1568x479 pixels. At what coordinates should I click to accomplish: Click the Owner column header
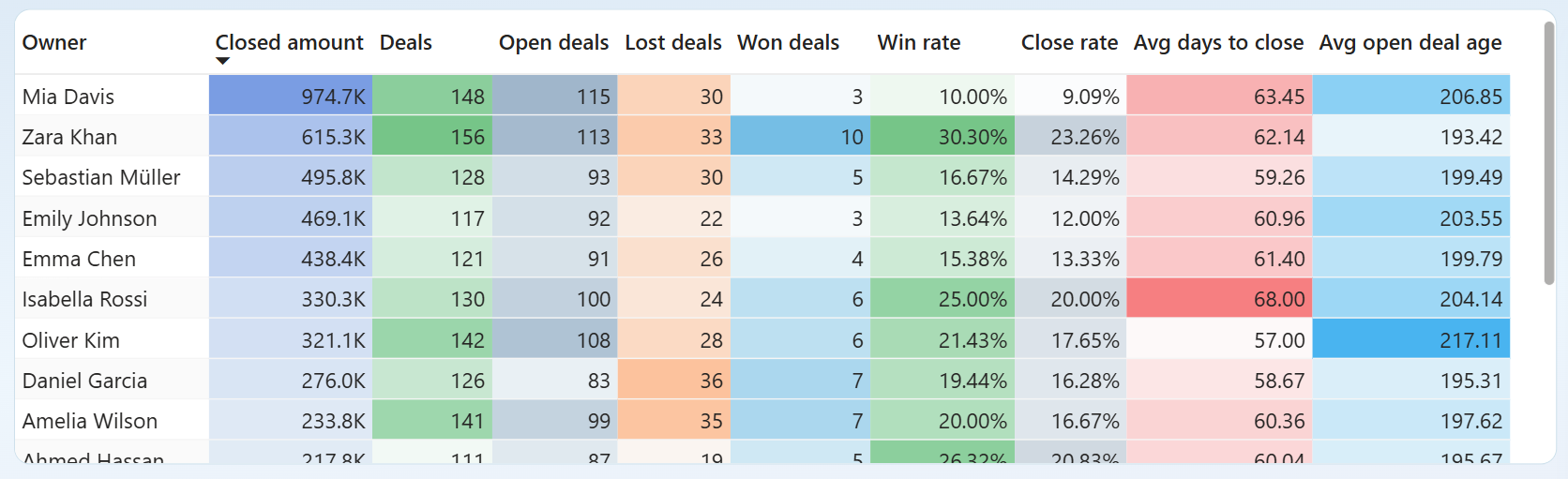(x=54, y=42)
